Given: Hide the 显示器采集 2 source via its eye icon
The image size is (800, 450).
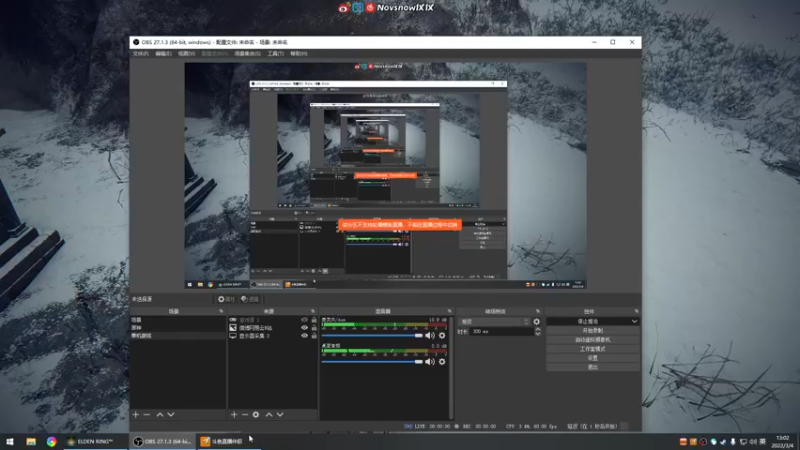Looking at the screenshot, I should pos(305,336).
